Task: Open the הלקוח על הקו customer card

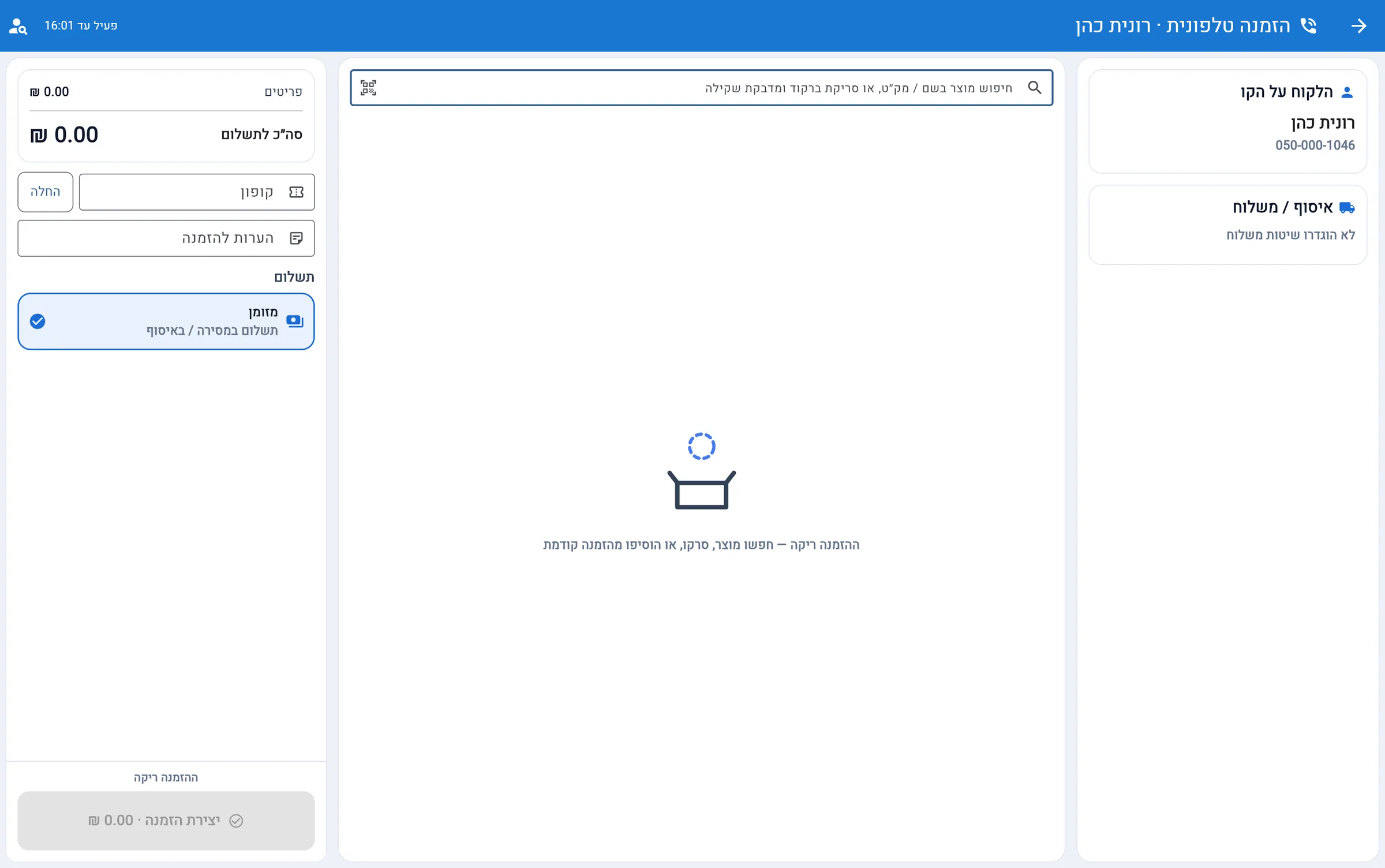Action: [1227, 121]
